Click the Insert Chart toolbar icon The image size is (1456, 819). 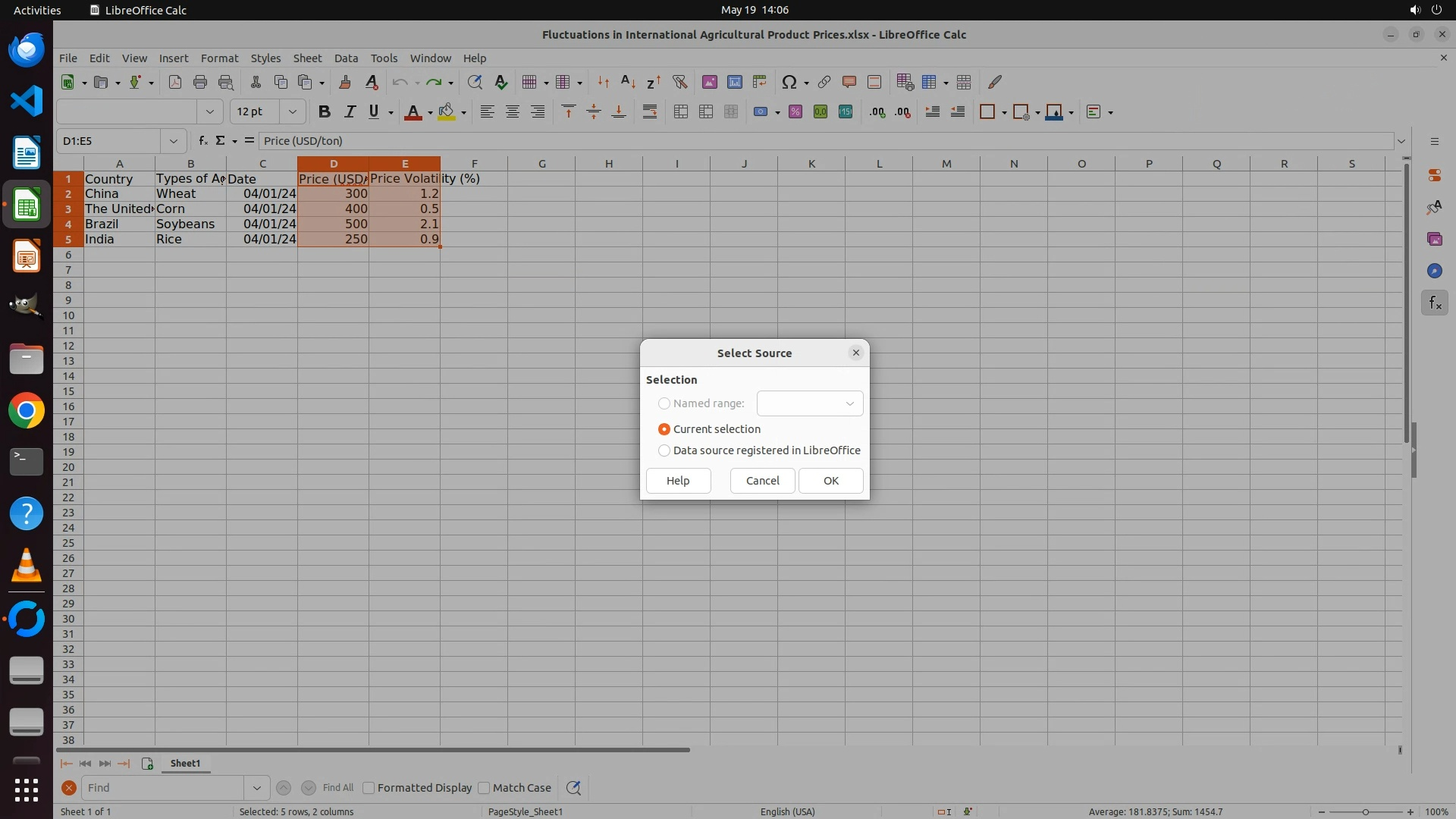pos(734,82)
